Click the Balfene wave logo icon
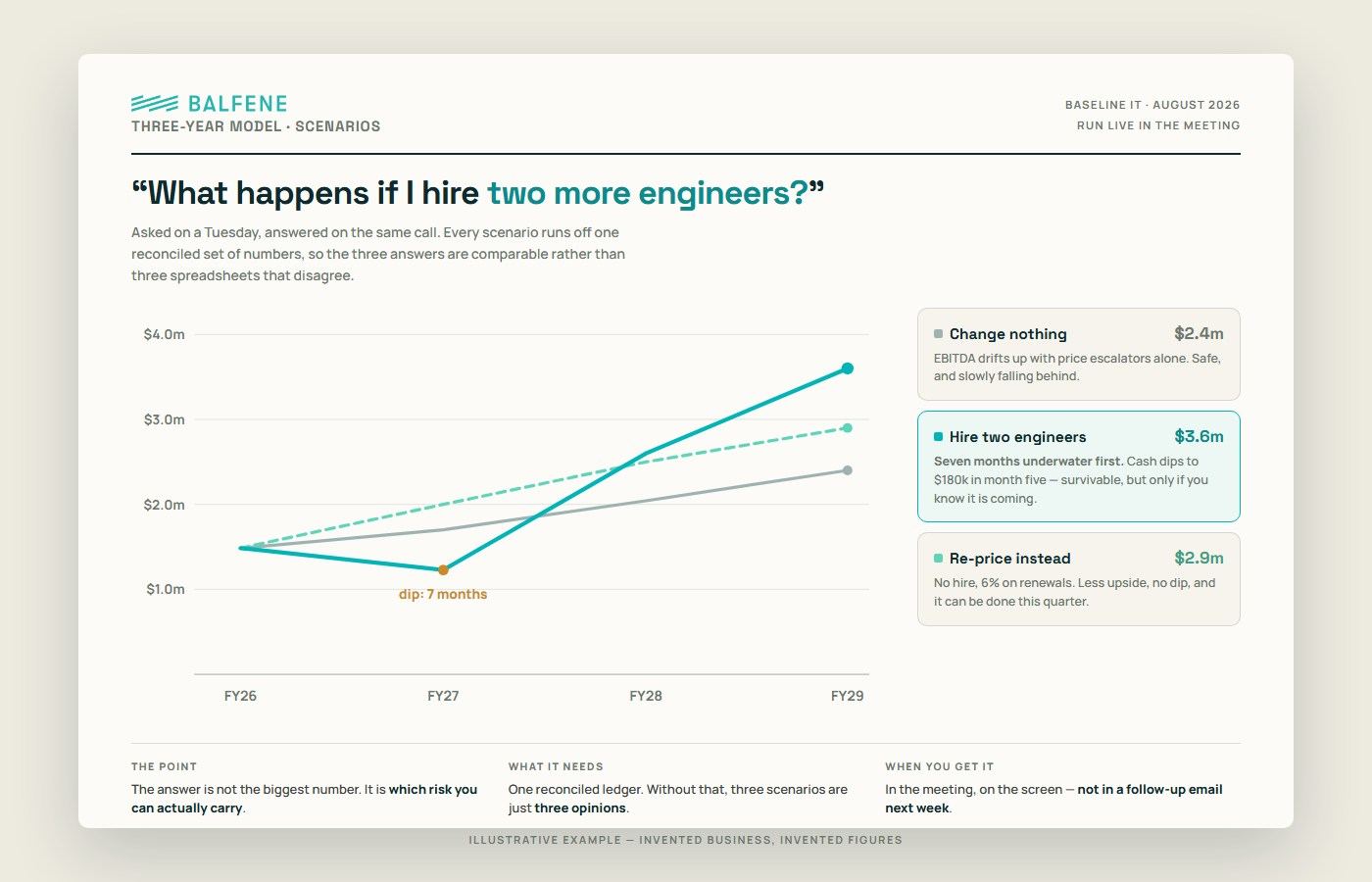 [155, 103]
